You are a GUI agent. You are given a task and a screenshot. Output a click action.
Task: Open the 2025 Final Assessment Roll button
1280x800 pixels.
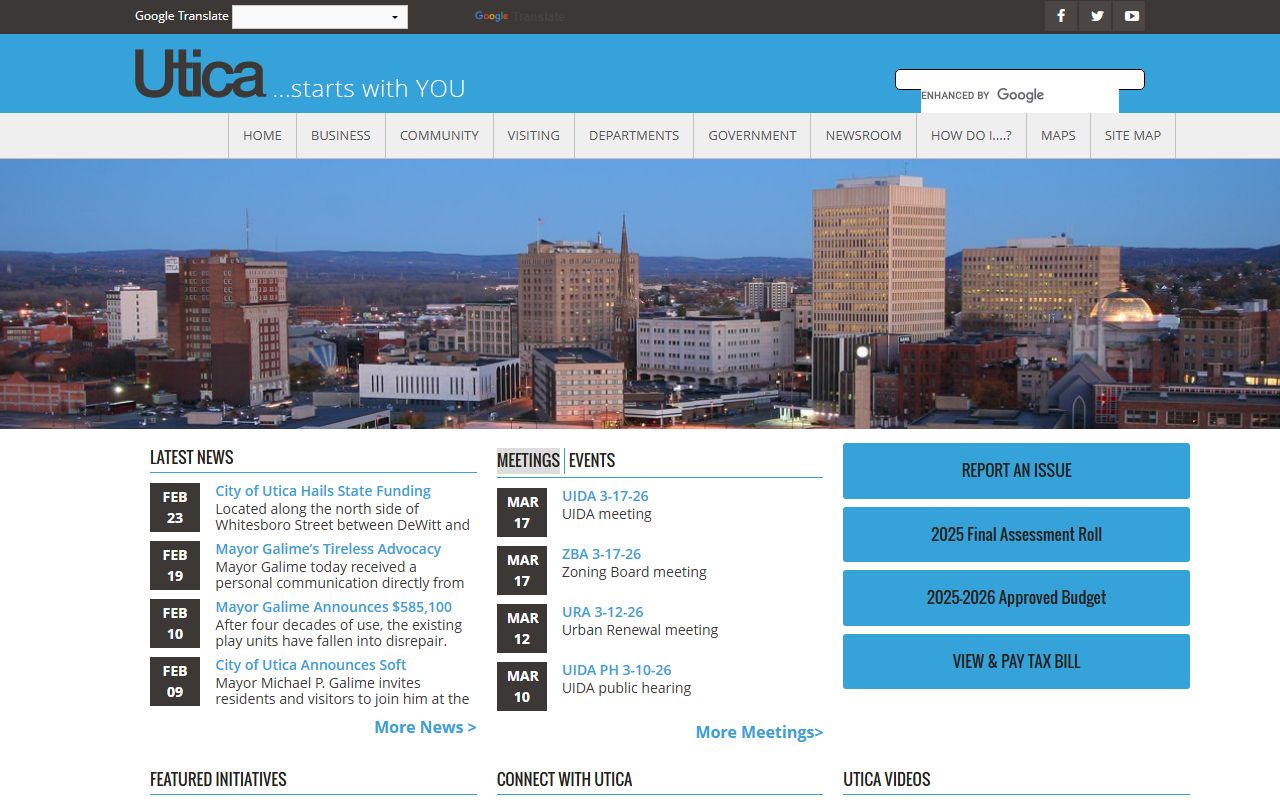(x=1016, y=535)
